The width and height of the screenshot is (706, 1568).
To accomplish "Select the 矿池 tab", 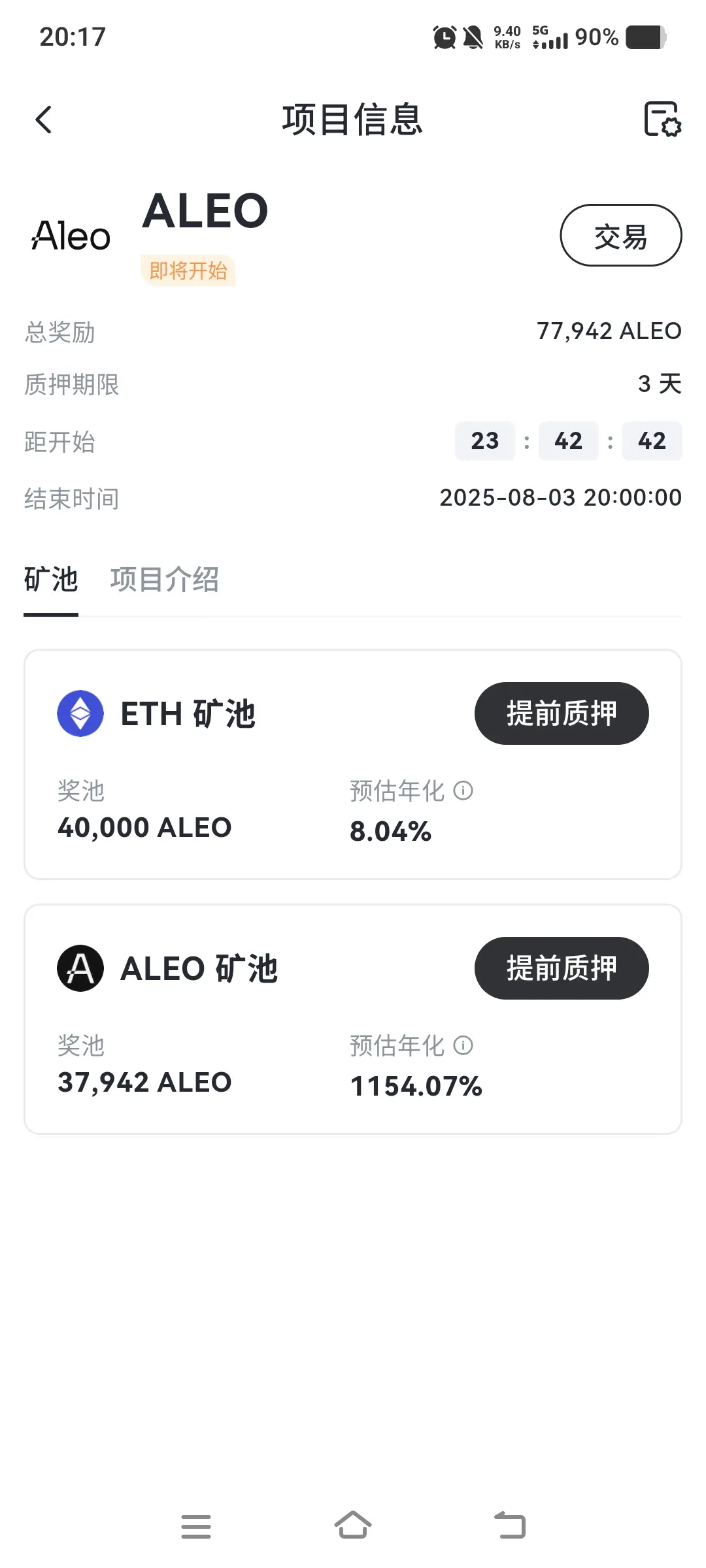I will click(x=51, y=580).
